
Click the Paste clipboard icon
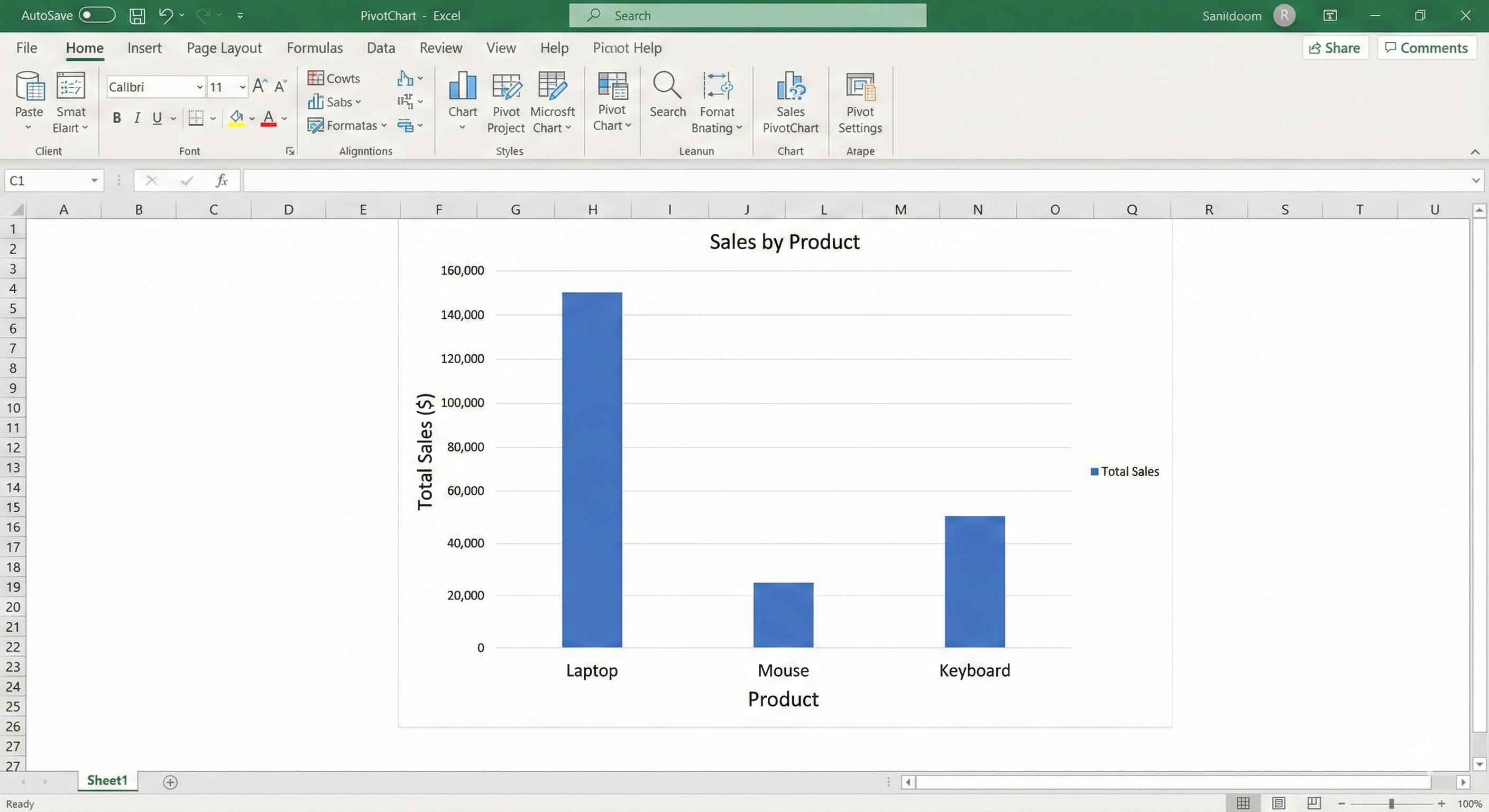tap(29, 87)
